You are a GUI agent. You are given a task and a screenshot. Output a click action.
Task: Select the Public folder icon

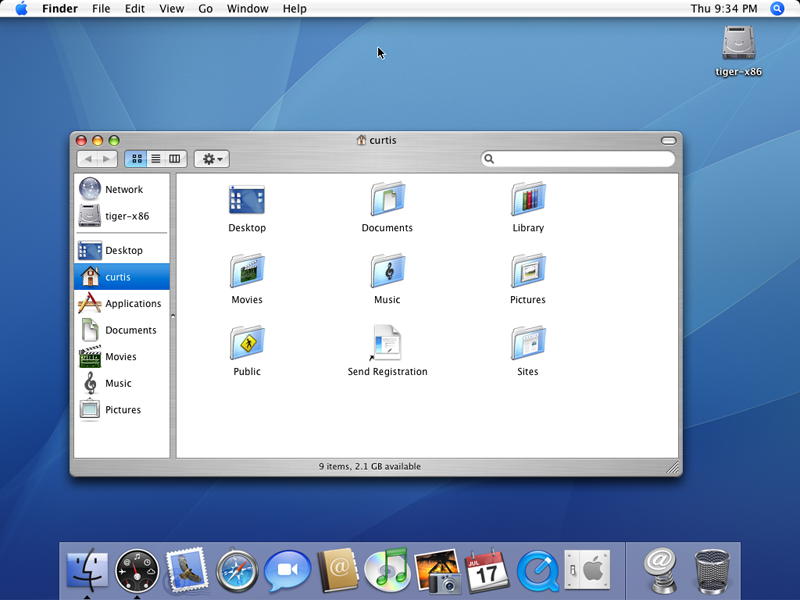coord(246,344)
